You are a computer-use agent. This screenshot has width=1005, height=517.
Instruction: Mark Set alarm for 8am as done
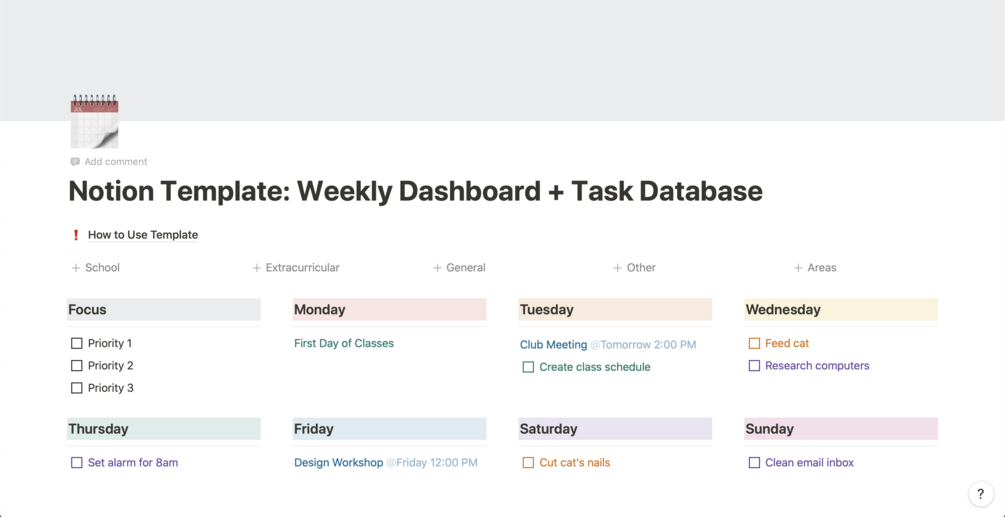point(77,463)
